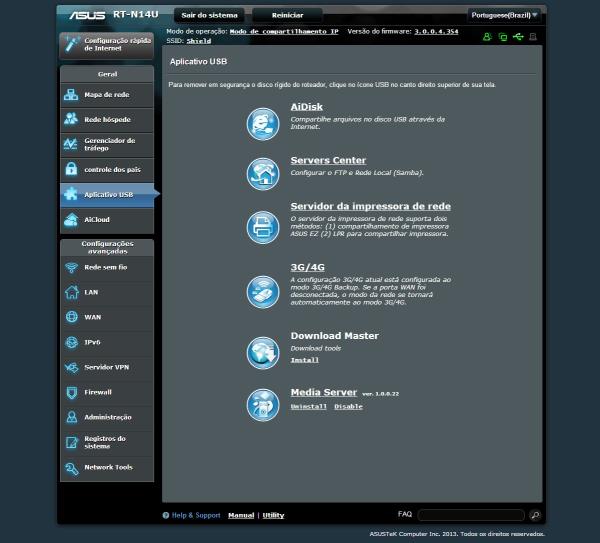Click the Manual link in footer
The height and width of the screenshot is (543, 600).
pyautogui.click(x=241, y=515)
